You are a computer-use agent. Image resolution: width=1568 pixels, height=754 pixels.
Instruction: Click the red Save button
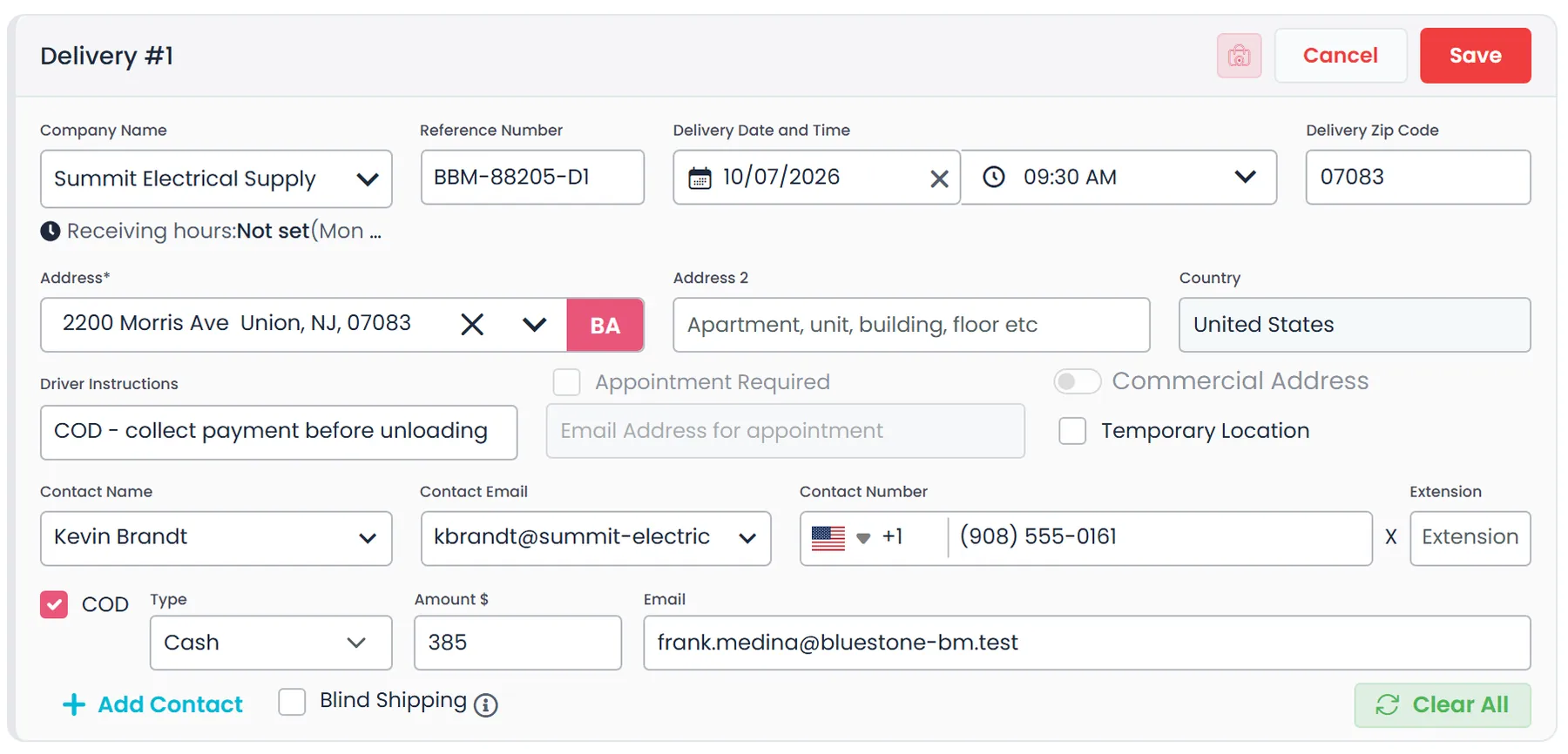tap(1475, 56)
